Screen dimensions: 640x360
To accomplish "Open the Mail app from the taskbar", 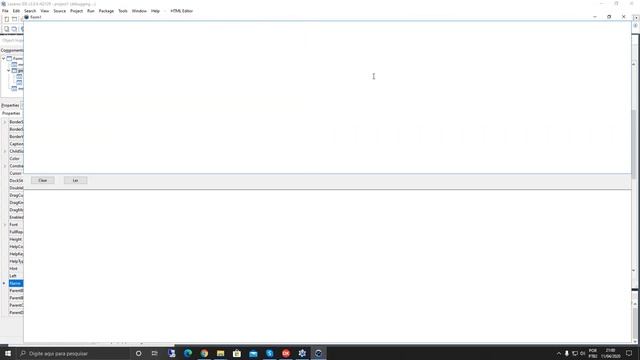I will click(x=253, y=353).
